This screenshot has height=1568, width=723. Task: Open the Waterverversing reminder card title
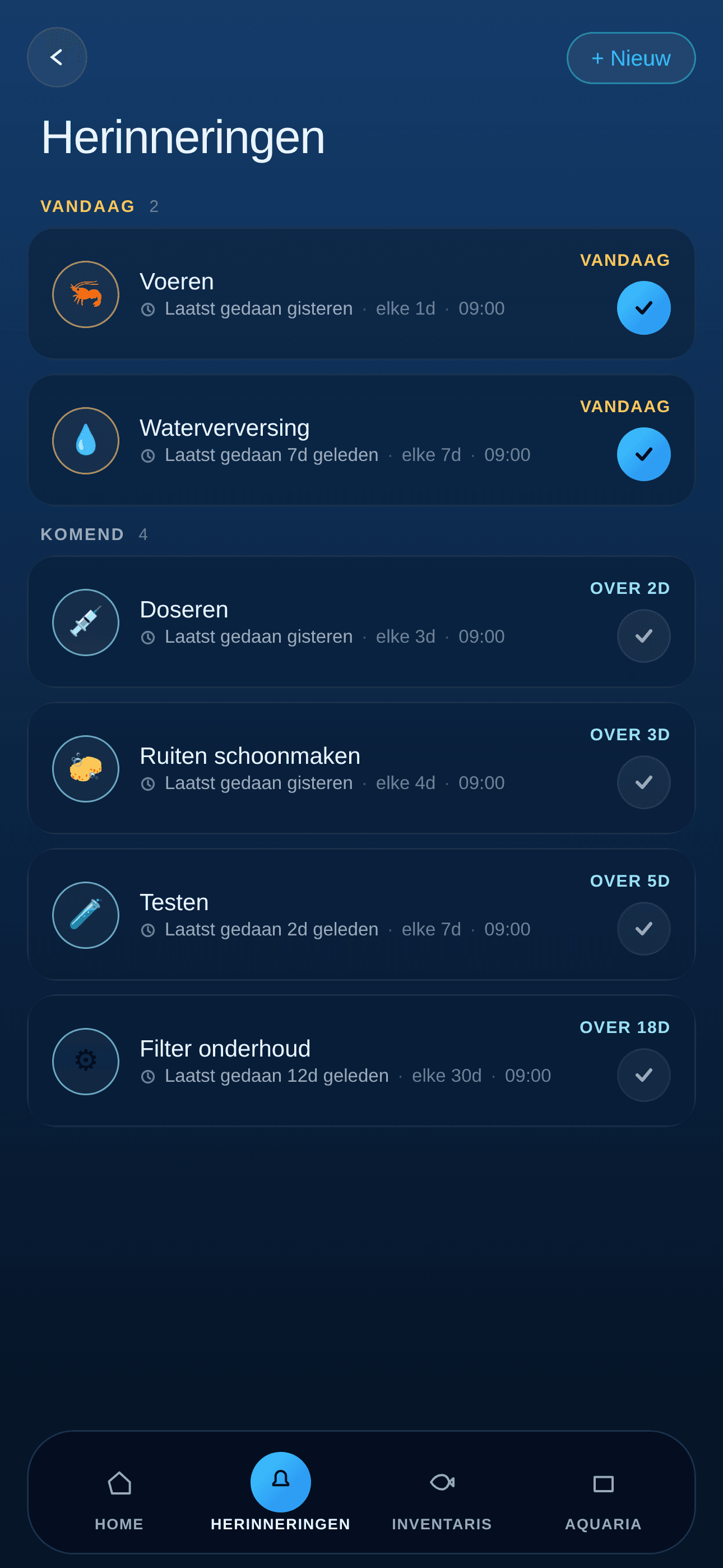pos(225,427)
